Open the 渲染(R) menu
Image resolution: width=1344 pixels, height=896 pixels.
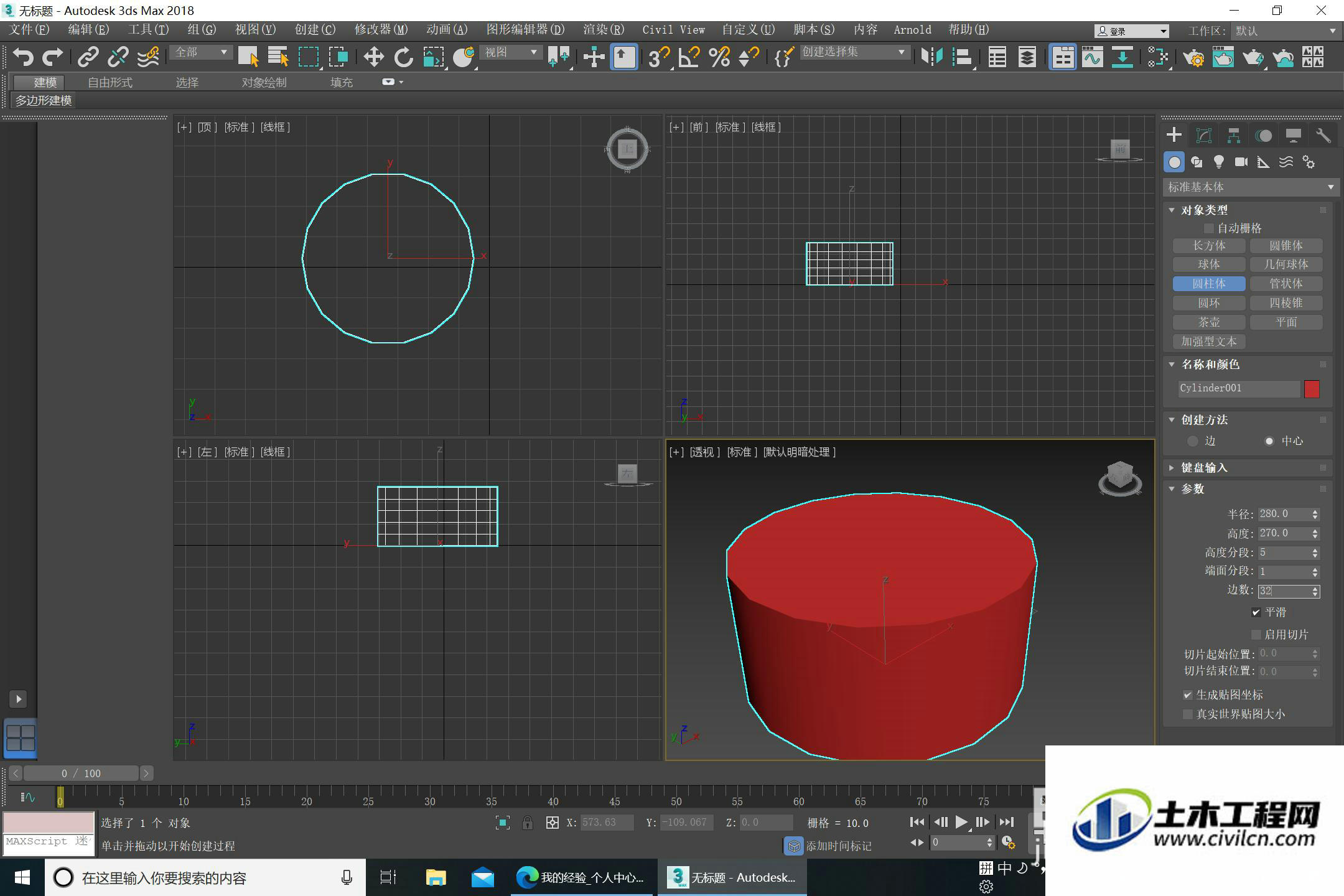pos(604,30)
